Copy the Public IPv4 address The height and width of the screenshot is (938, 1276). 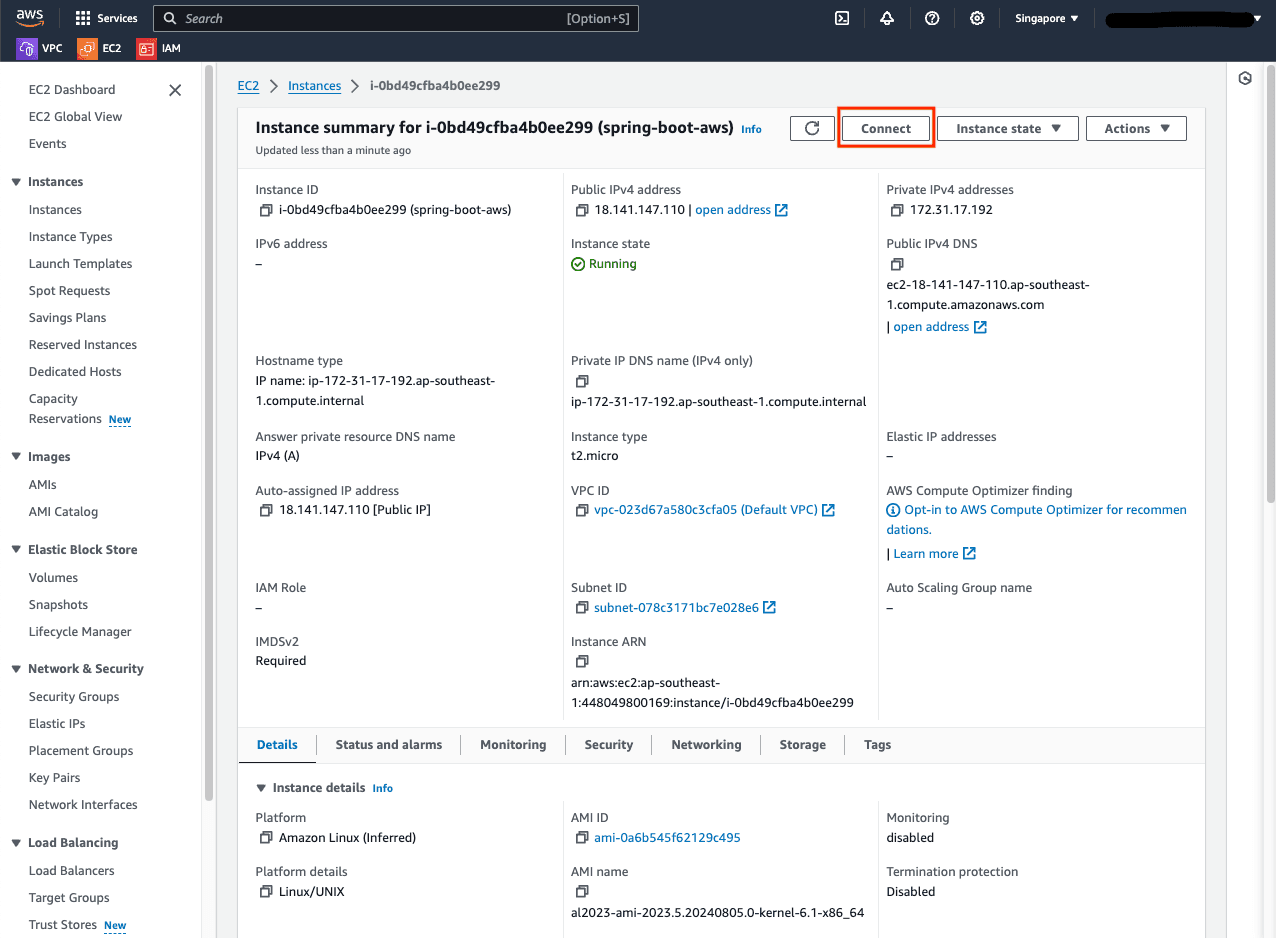(582, 210)
